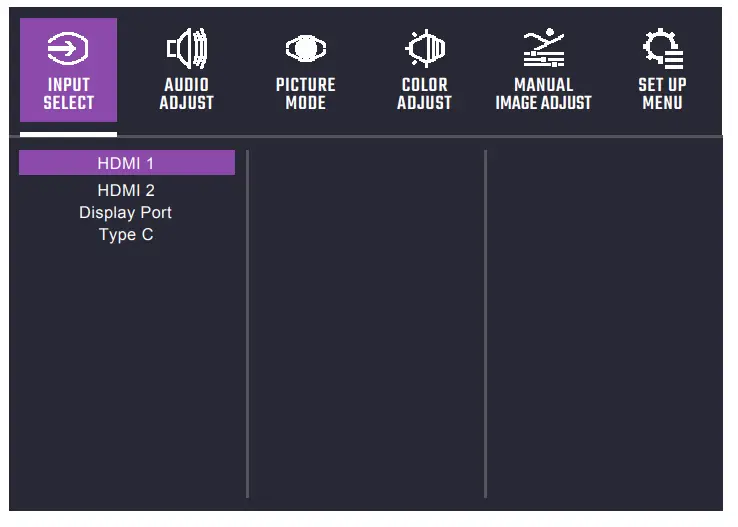This screenshot has height=527, width=738.
Task: Select Display Port input
Action: pos(126,213)
